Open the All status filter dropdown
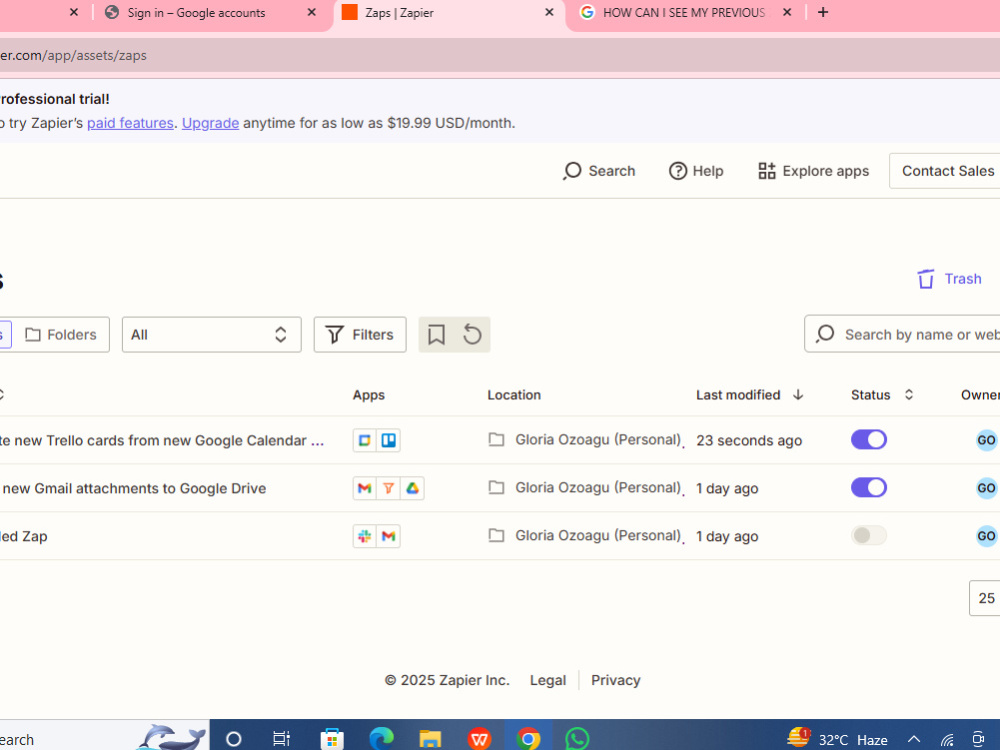Viewport: 1000px width, 750px height. click(x=211, y=334)
